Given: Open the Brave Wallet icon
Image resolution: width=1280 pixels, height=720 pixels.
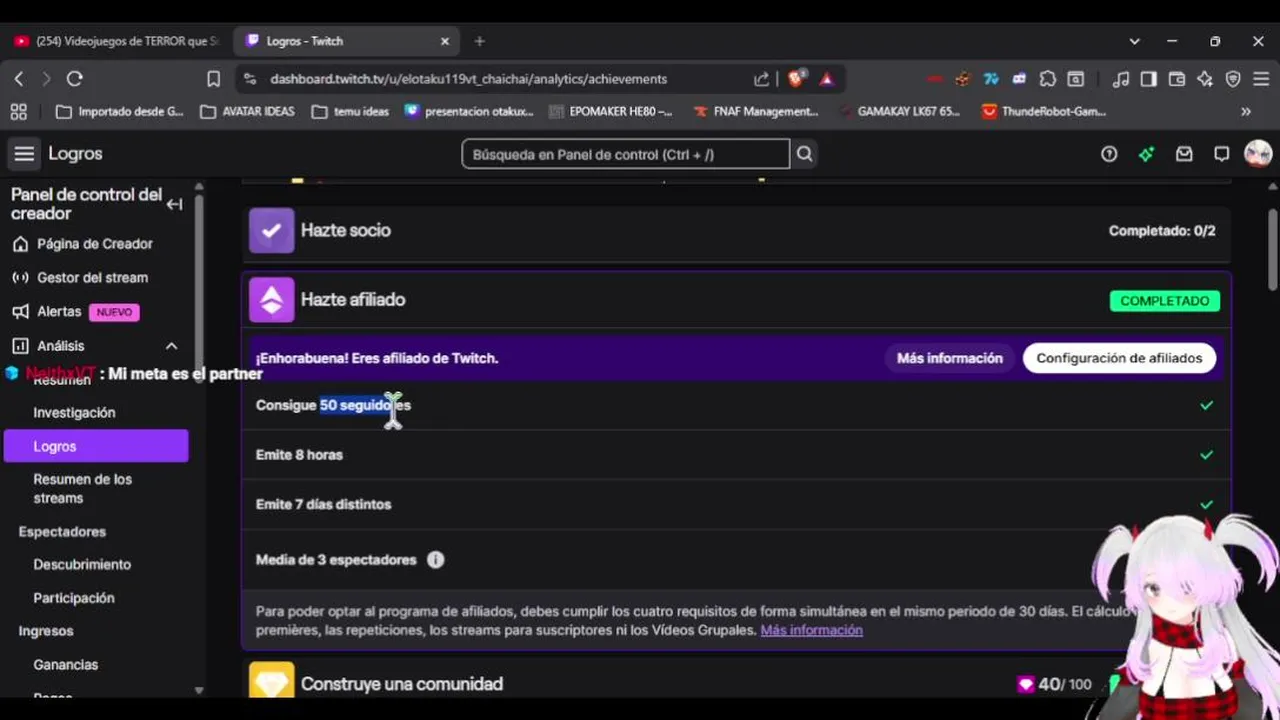Looking at the screenshot, I should (1177, 79).
